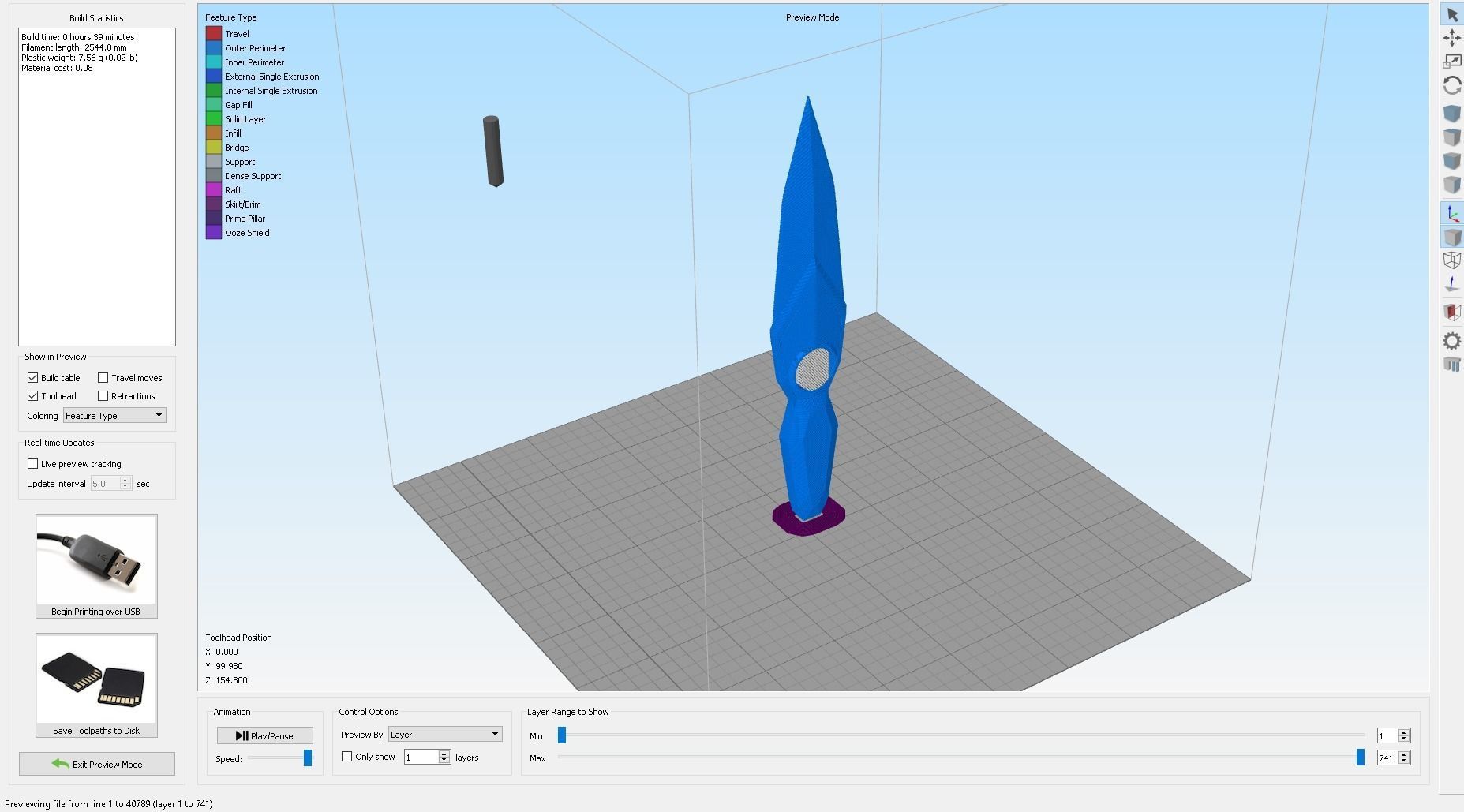Check the Only show layers box
Screen dimensions: 1464x812
point(347,757)
